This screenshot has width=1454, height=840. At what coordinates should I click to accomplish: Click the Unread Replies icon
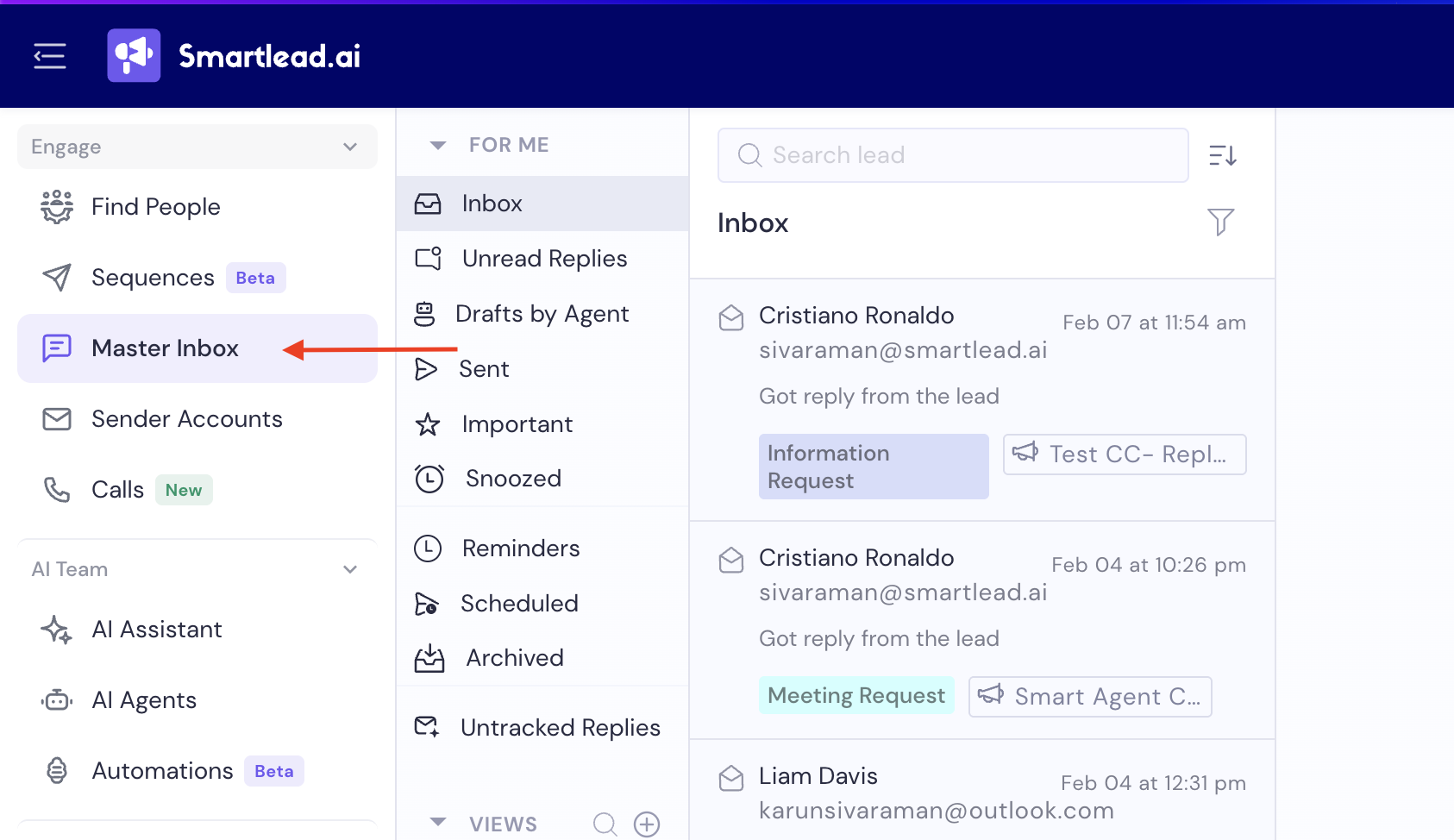pyautogui.click(x=428, y=259)
